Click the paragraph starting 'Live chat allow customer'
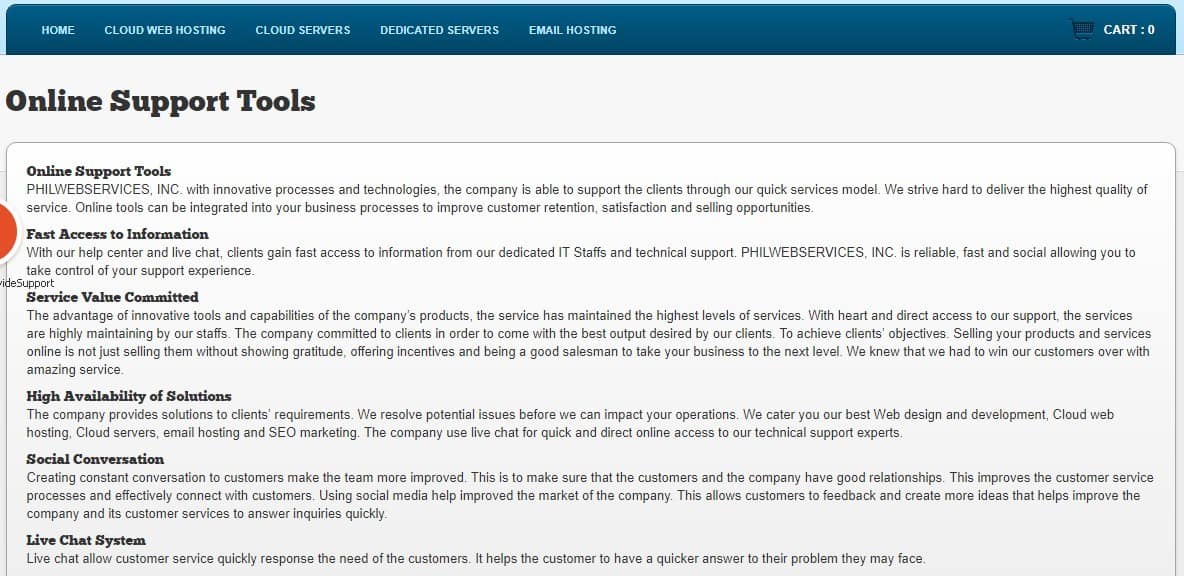This screenshot has width=1184, height=576. pyautogui.click(x=476, y=559)
